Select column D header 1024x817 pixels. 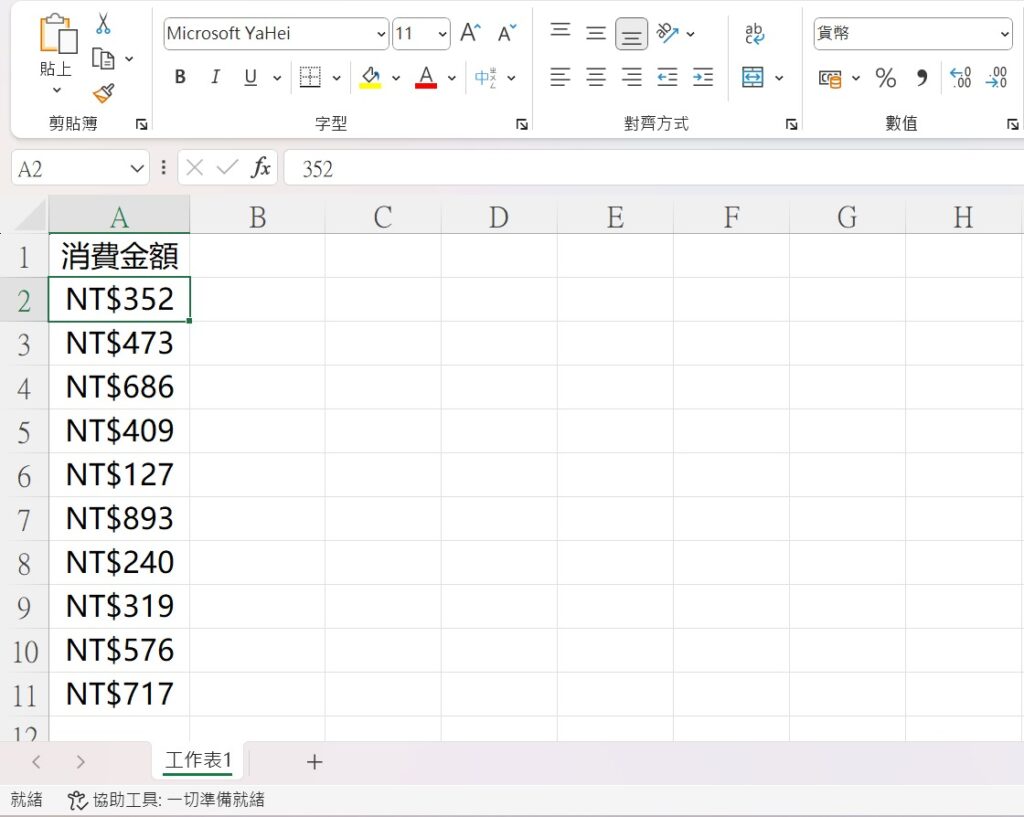click(499, 217)
